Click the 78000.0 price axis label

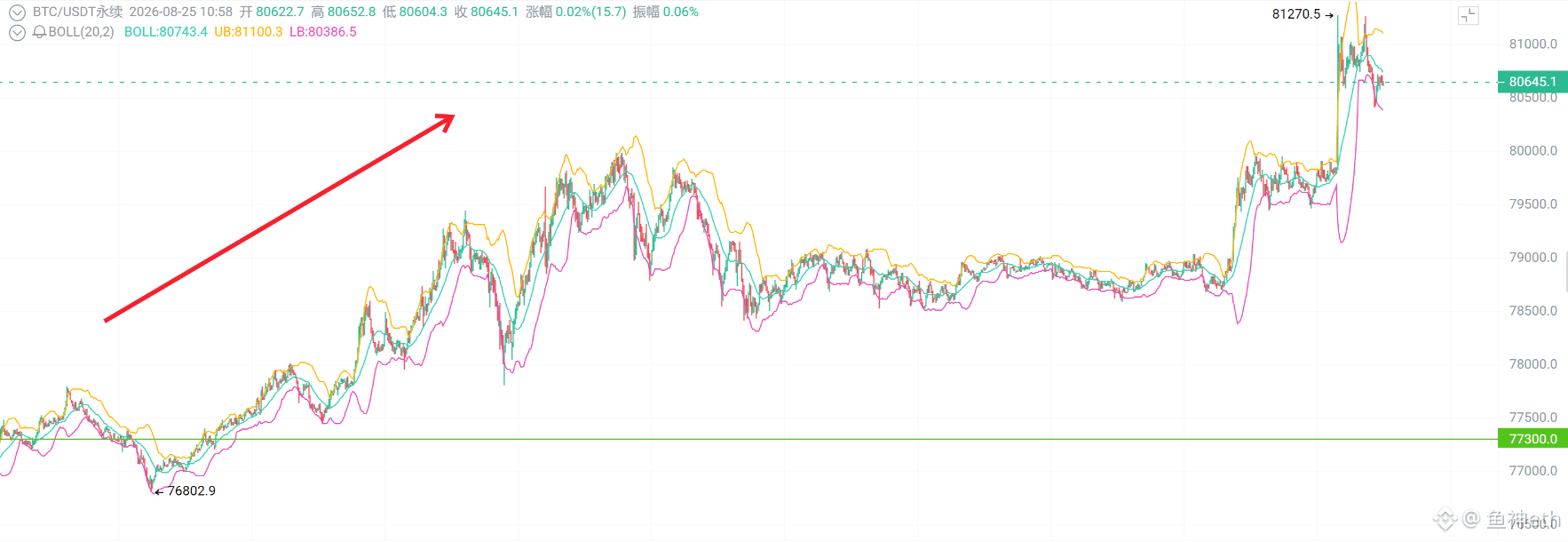(x=1533, y=364)
